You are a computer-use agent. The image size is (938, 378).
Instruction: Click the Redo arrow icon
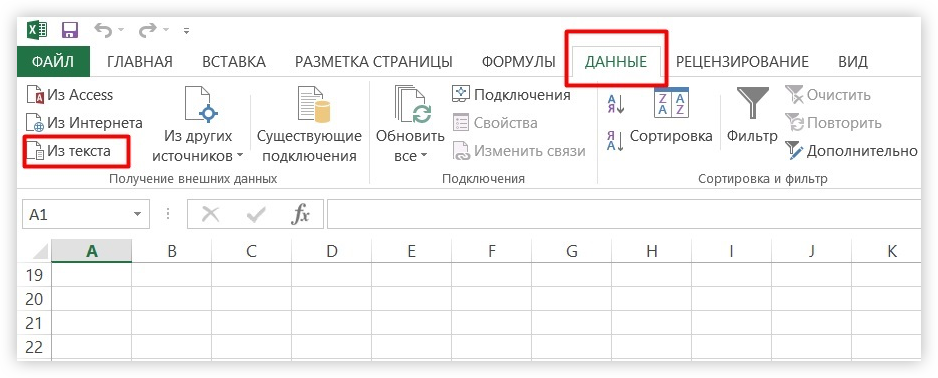(147, 30)
